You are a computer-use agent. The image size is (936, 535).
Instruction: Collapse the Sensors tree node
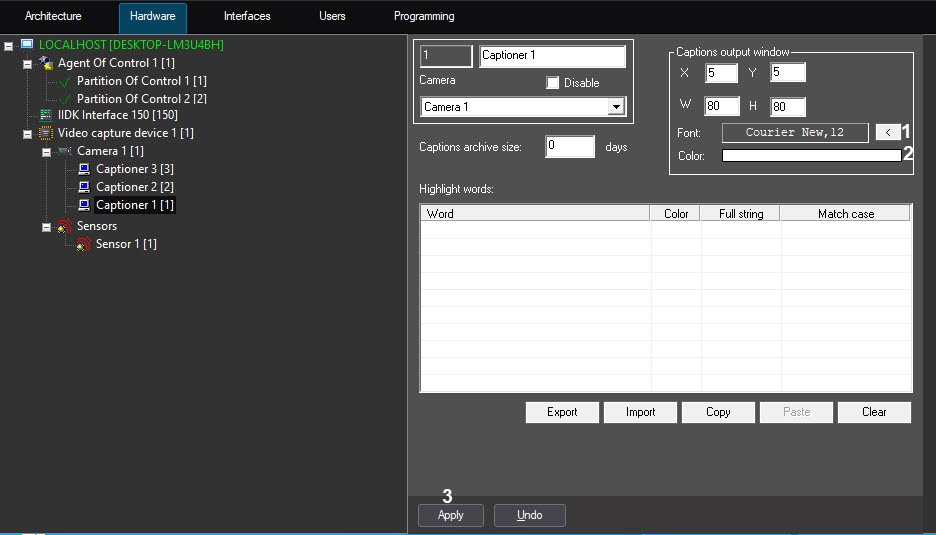(46, 227)
